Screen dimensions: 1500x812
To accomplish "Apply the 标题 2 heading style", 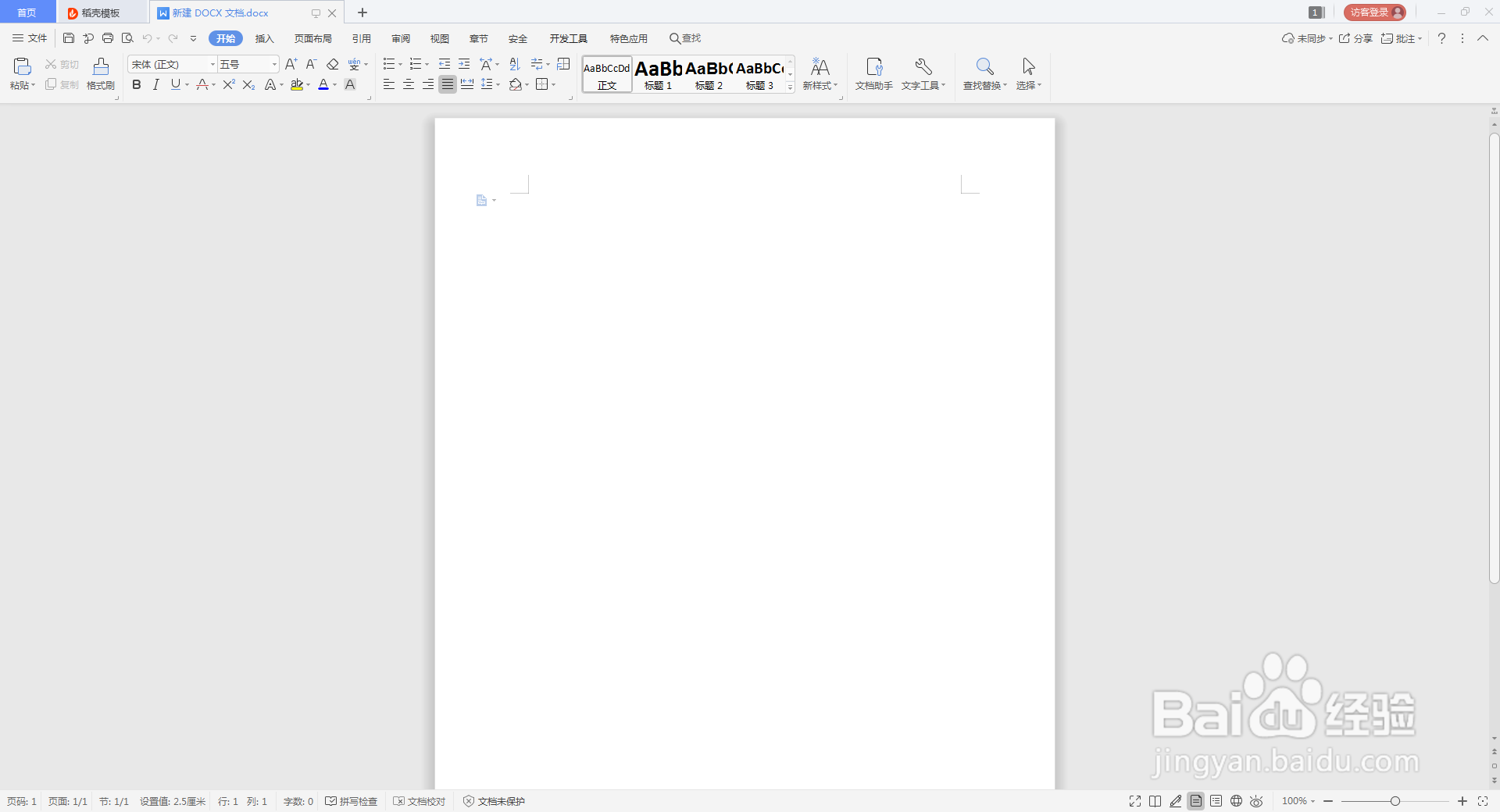I will coord(709,75).
